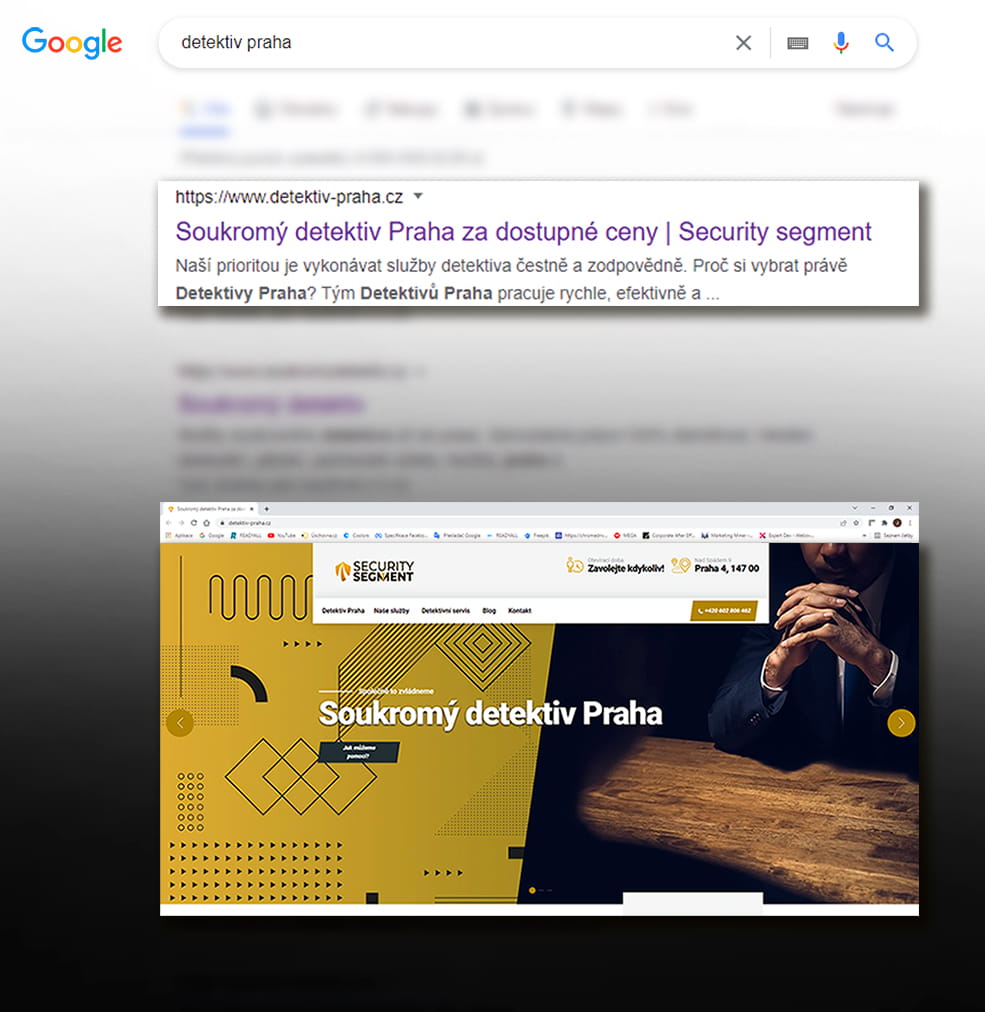Go to the Kontakt page
985x1012 pixels.
(x=520, y=611)
